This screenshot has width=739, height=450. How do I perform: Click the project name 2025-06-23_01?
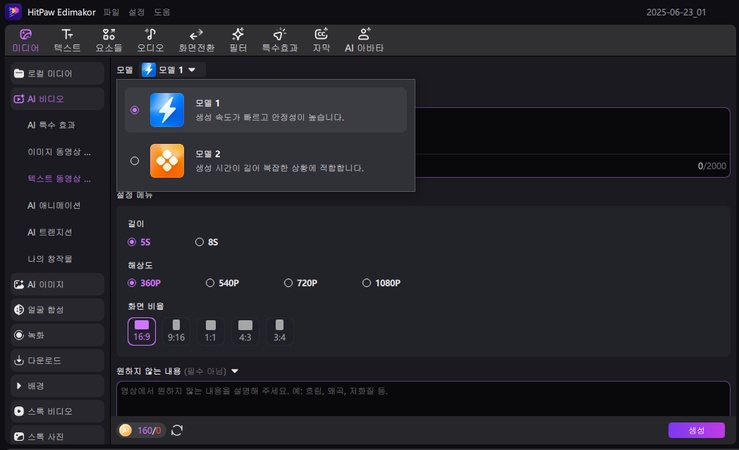[x=676, y=12]
